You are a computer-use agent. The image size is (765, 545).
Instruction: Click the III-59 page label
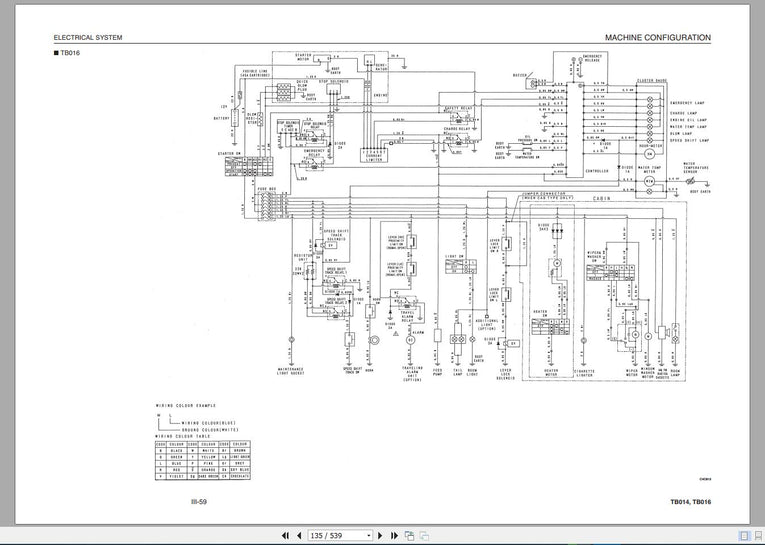pos(200,502)
